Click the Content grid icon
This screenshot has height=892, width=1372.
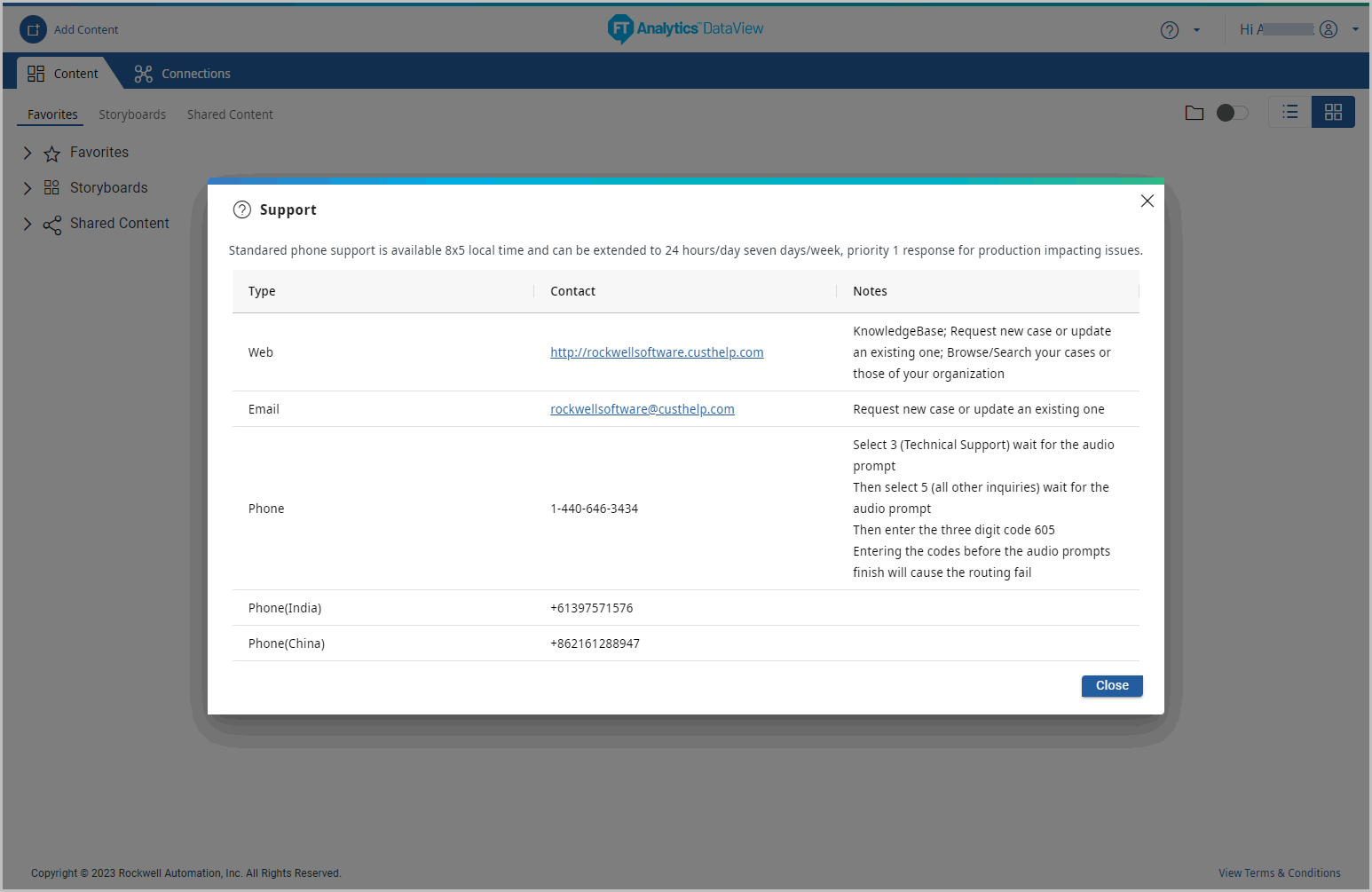[x=35, y=74]
